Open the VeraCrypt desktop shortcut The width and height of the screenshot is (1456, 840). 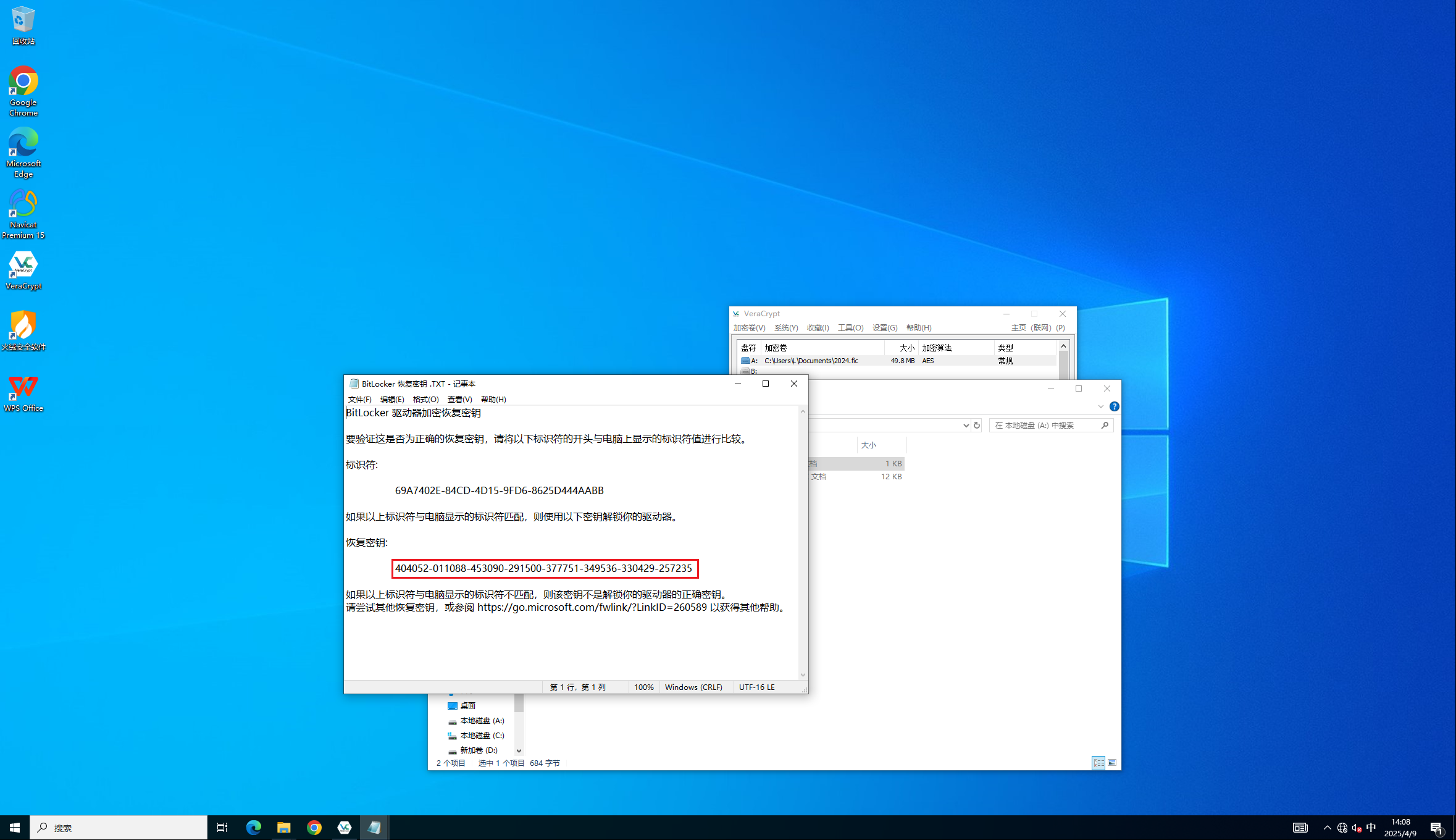23,270
